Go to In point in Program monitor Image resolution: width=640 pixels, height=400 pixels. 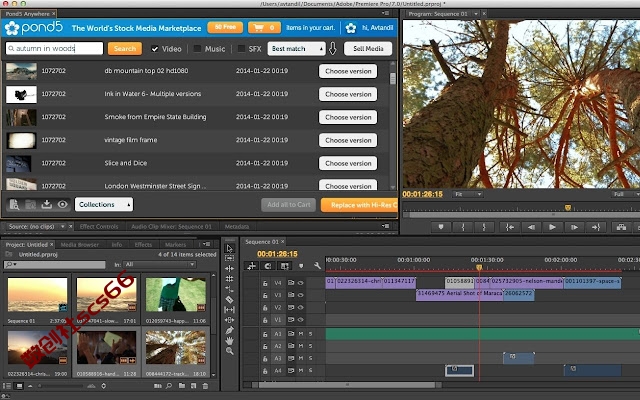[x=509, y=227]
